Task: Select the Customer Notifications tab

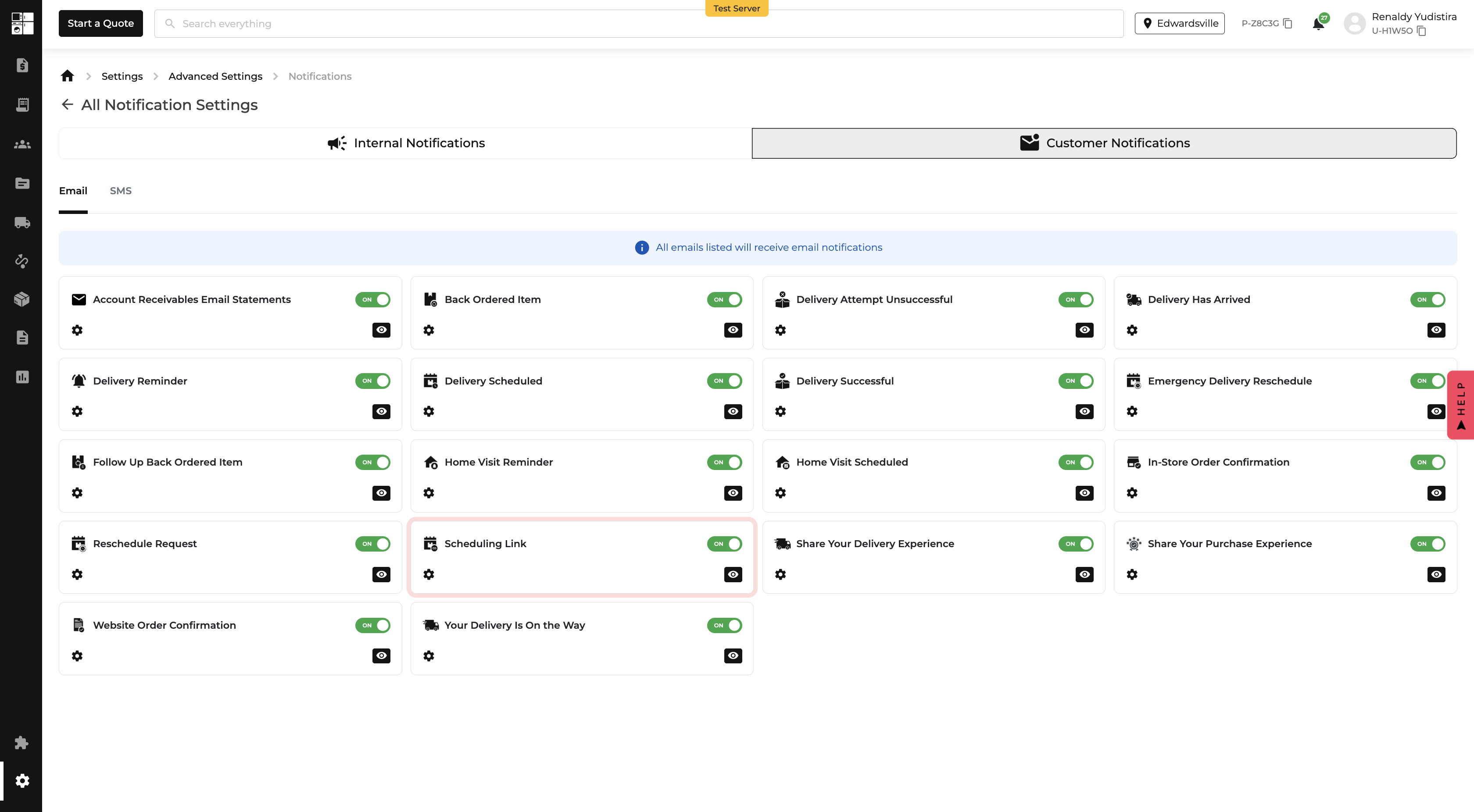Action: (x=1104, y=143)
